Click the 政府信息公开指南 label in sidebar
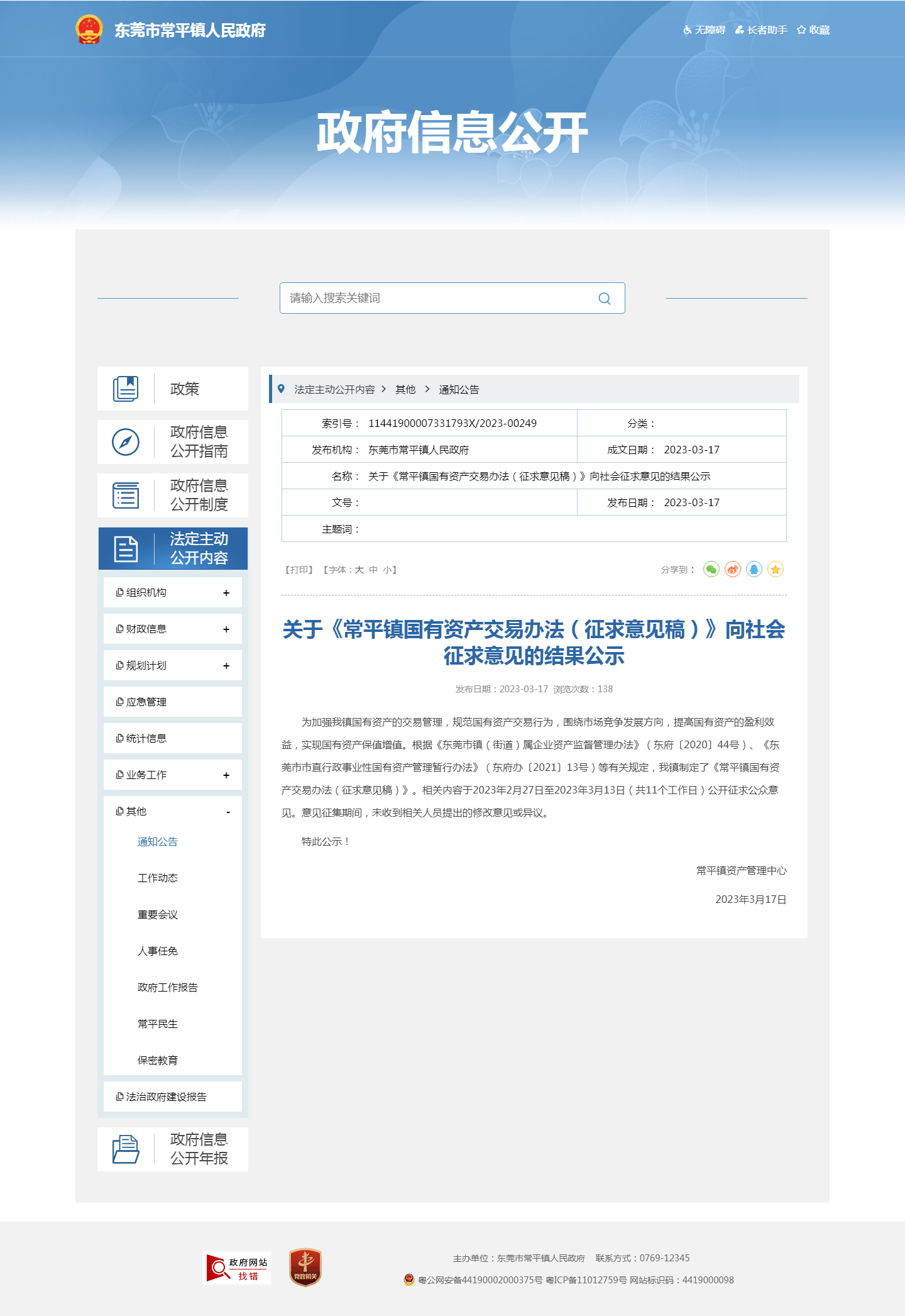The width and height of the screenshot is (905, 1316). tap(199, 442)
